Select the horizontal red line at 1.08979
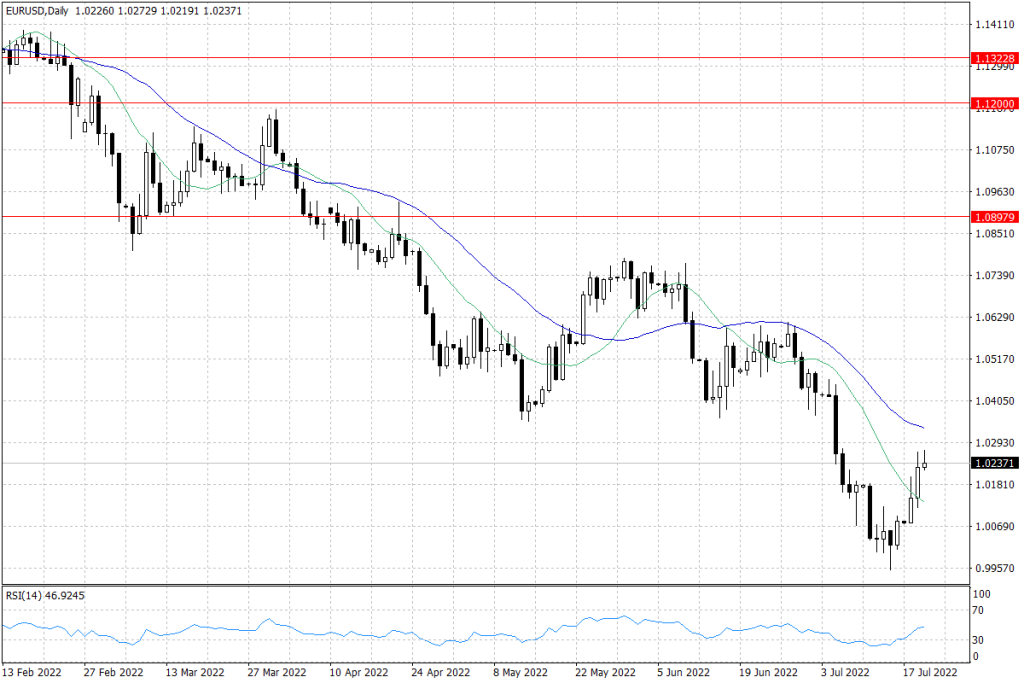Viewport: 1024px width, 683px height. pos(486,216)
